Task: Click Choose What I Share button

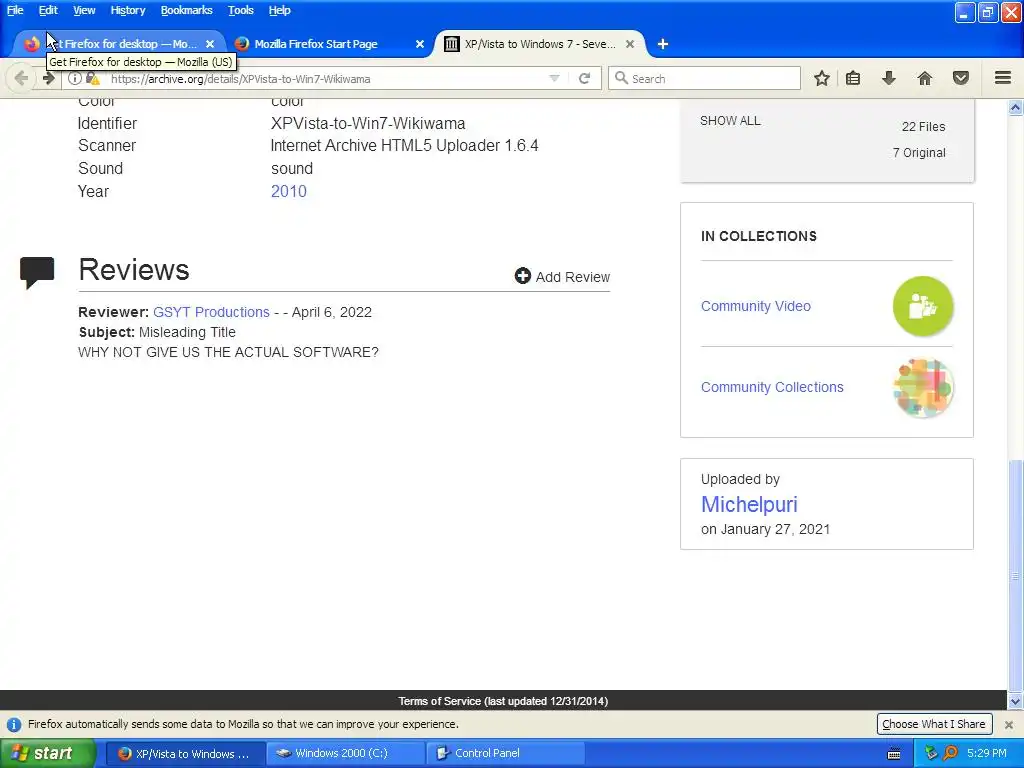Action: pos(934,724)
